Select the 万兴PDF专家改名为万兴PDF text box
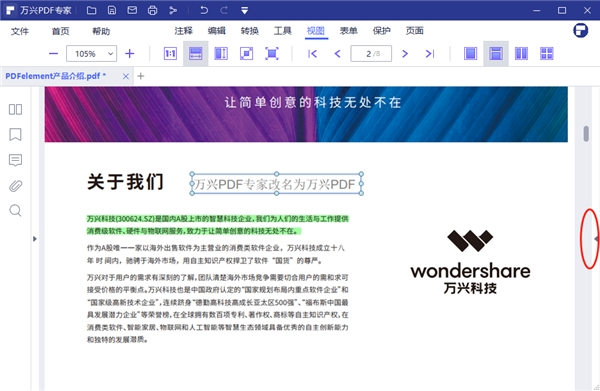Viewport: 600px width, 391px height. coord(276,184)
